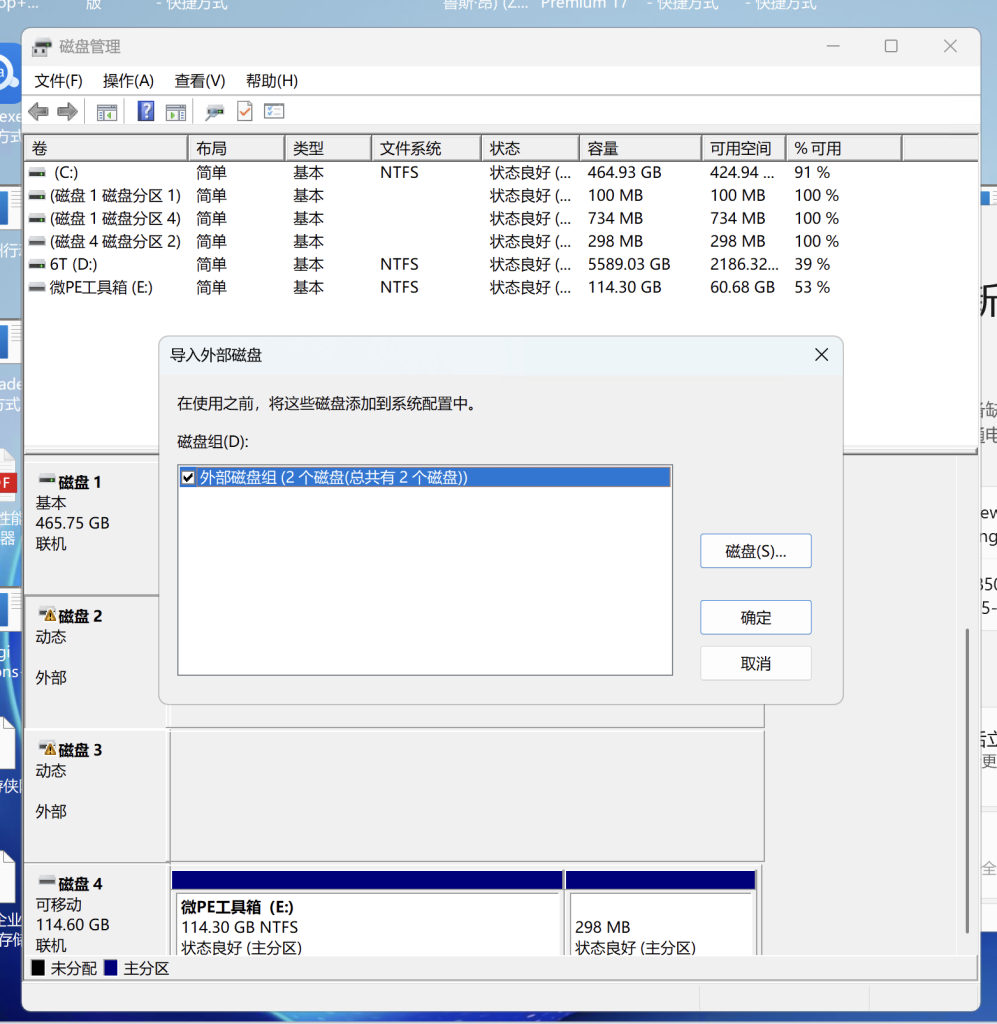This screenshot has height=1024, width=997.
Task: Open the 查看(V) menu
Action: (x=199, y=81)
